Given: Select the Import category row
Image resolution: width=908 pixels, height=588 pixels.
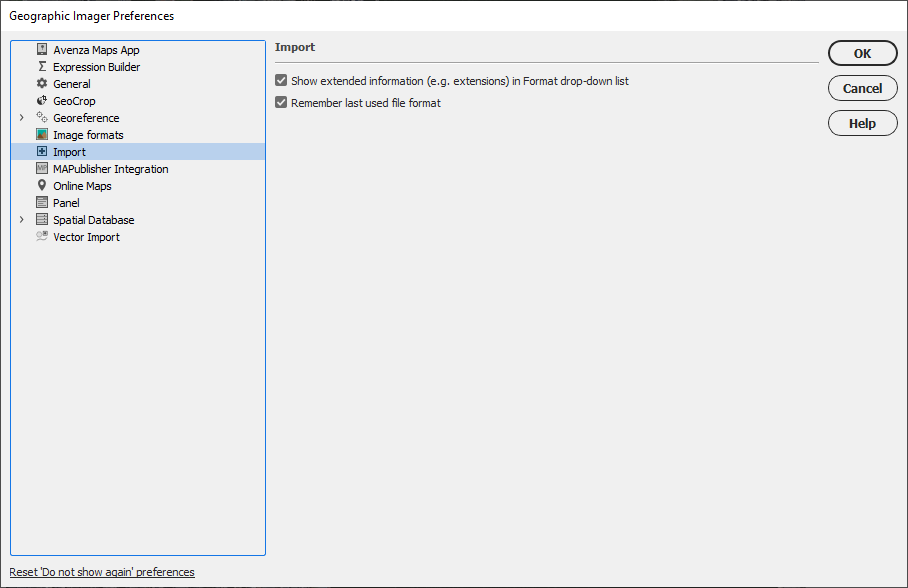Looking at the screenshot, I should (138, 152).
